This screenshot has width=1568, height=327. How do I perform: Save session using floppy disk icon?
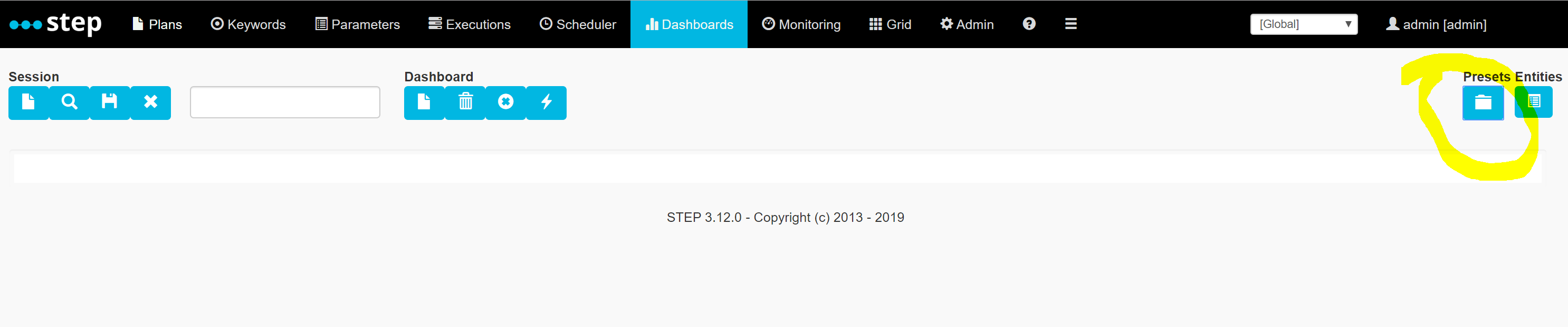click(x=110, y=102)
